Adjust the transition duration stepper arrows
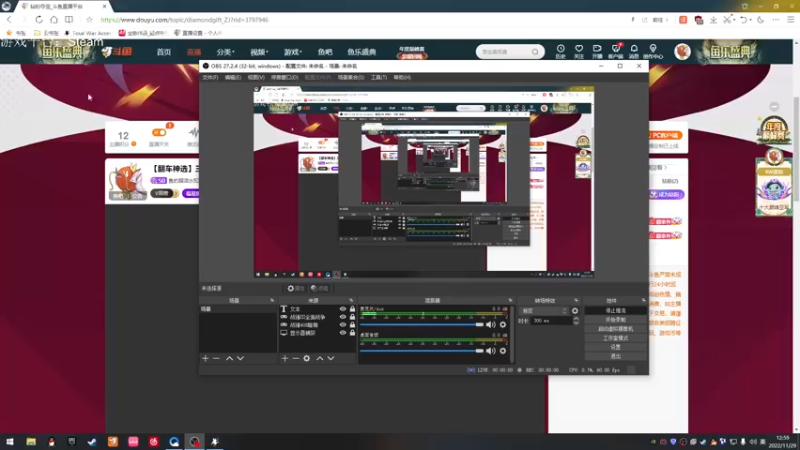 [x=576, y=321]
